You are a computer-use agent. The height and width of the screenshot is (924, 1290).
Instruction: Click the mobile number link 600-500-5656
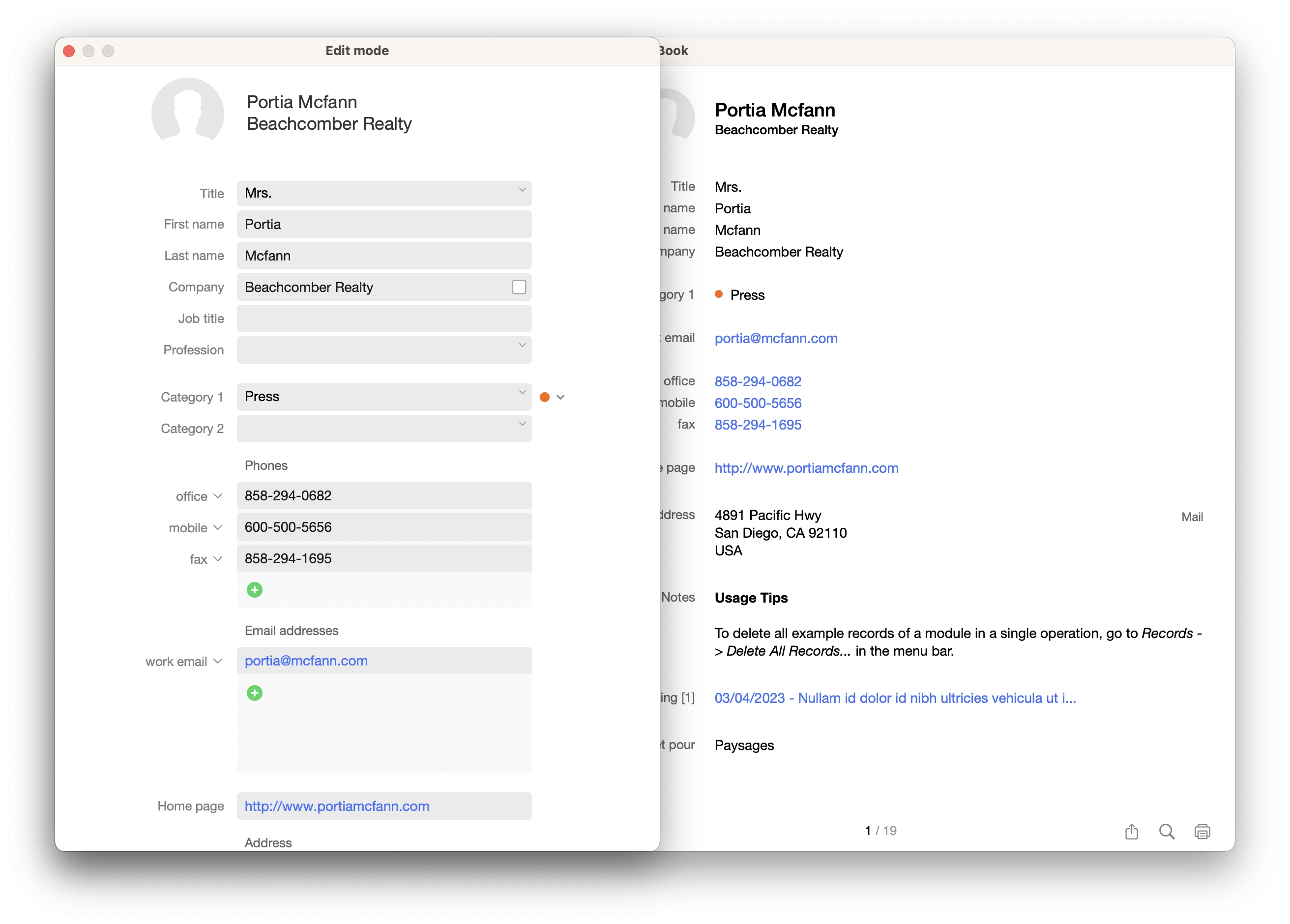click(758, 403)
